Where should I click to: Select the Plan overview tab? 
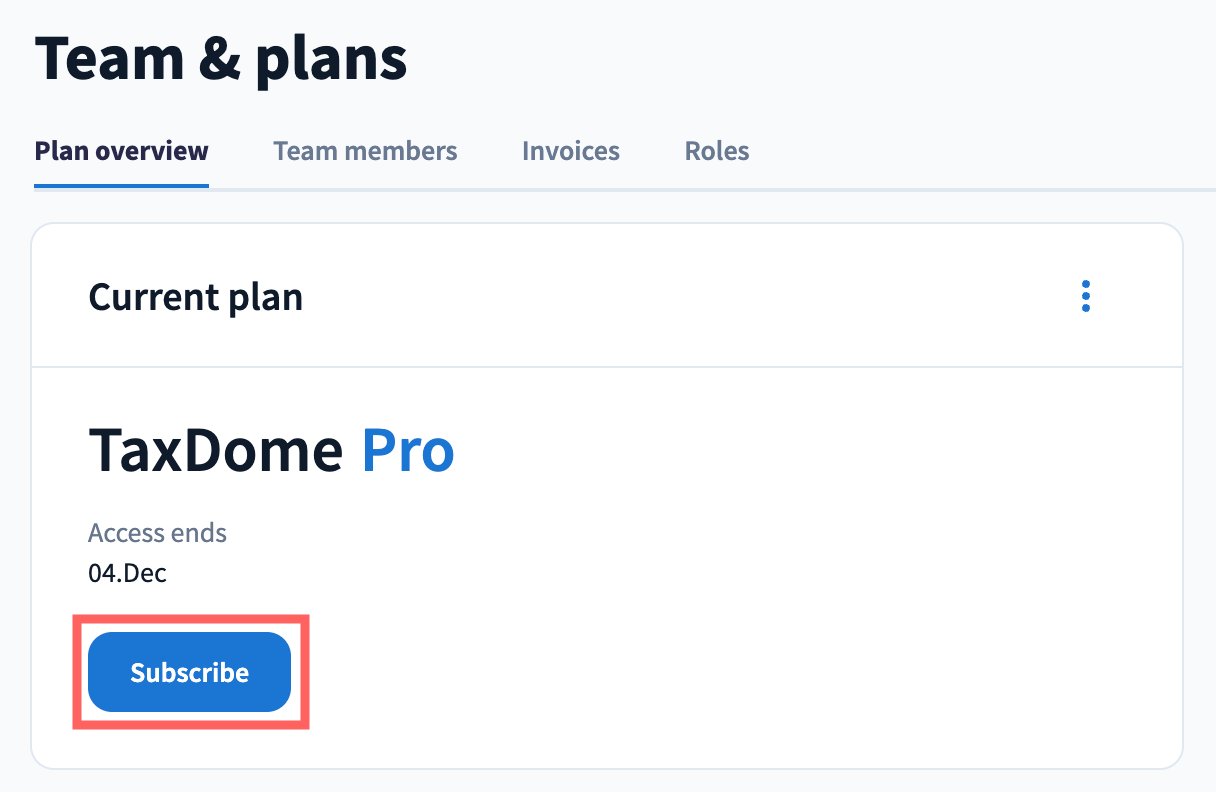(x=121, y=151)
